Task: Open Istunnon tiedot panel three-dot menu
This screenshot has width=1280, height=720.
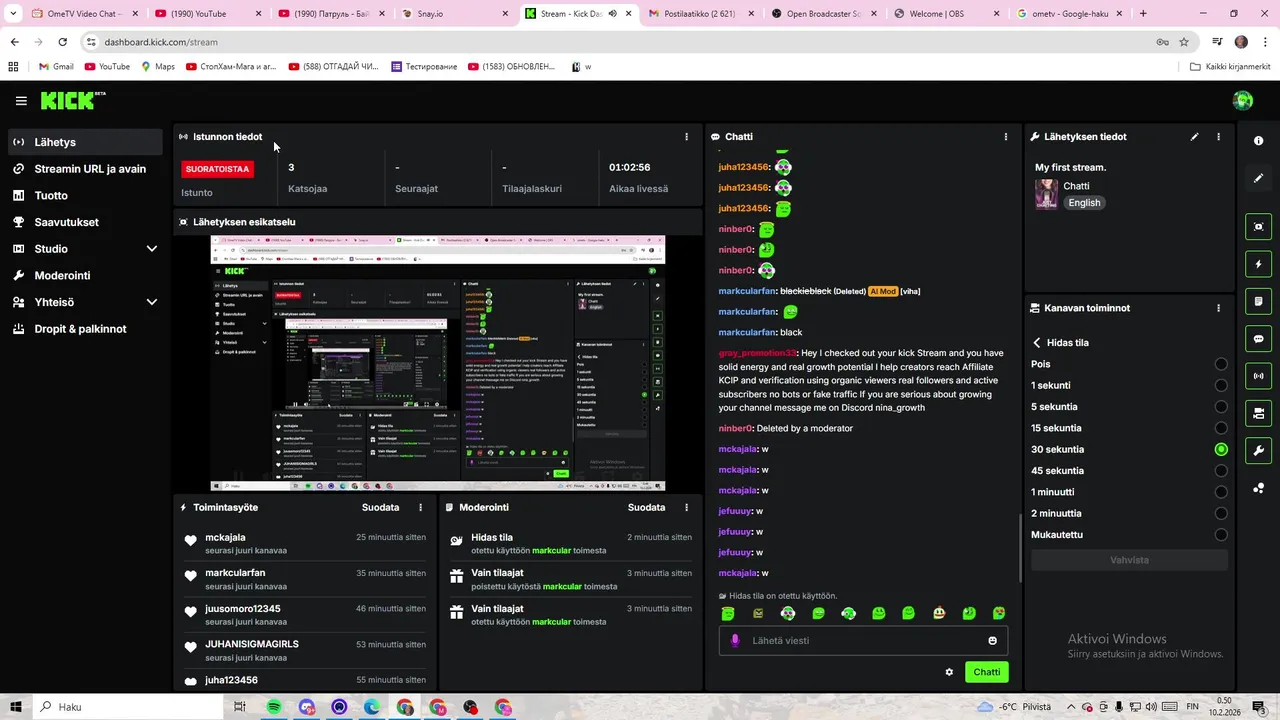Action: point(686,137)
